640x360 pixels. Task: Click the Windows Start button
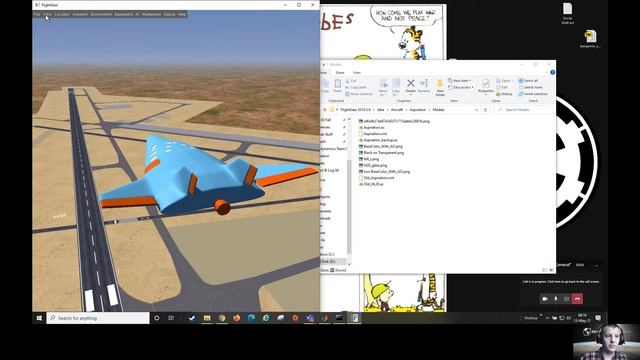click(x=39, y=318)
